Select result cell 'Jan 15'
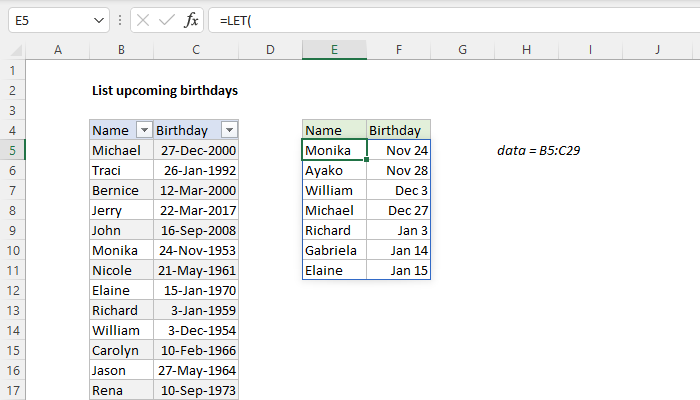The image size is (700, 400). pyautogui.click(x=399, y=270)
